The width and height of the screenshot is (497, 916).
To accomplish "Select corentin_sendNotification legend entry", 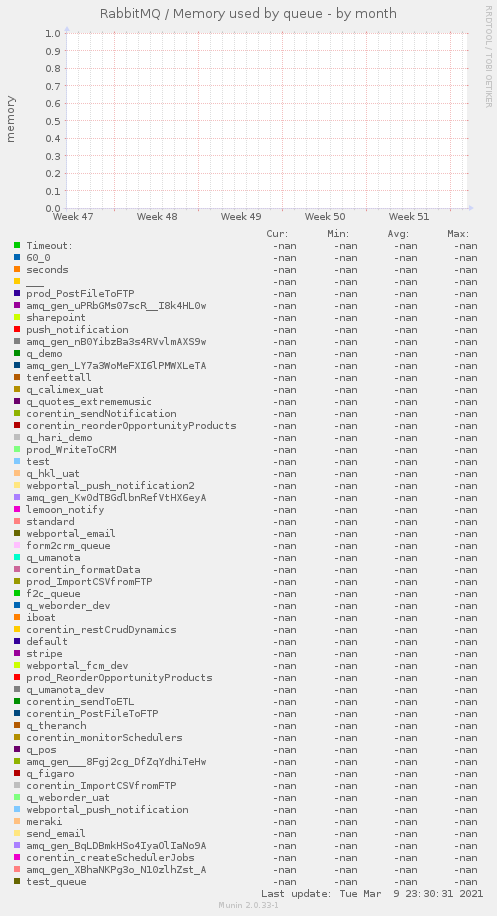I will [x=101, y=414].
